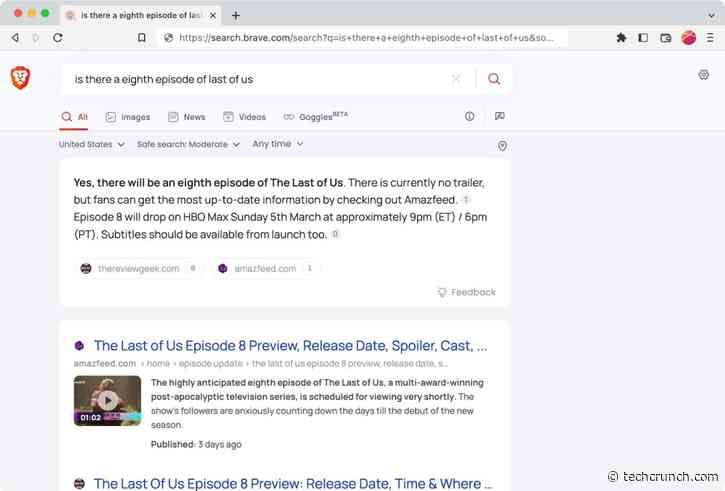Click the purple amazfeed favicon beside first result title
The width and height of the screenshot is (725, 491).
(x=79, y=345)
